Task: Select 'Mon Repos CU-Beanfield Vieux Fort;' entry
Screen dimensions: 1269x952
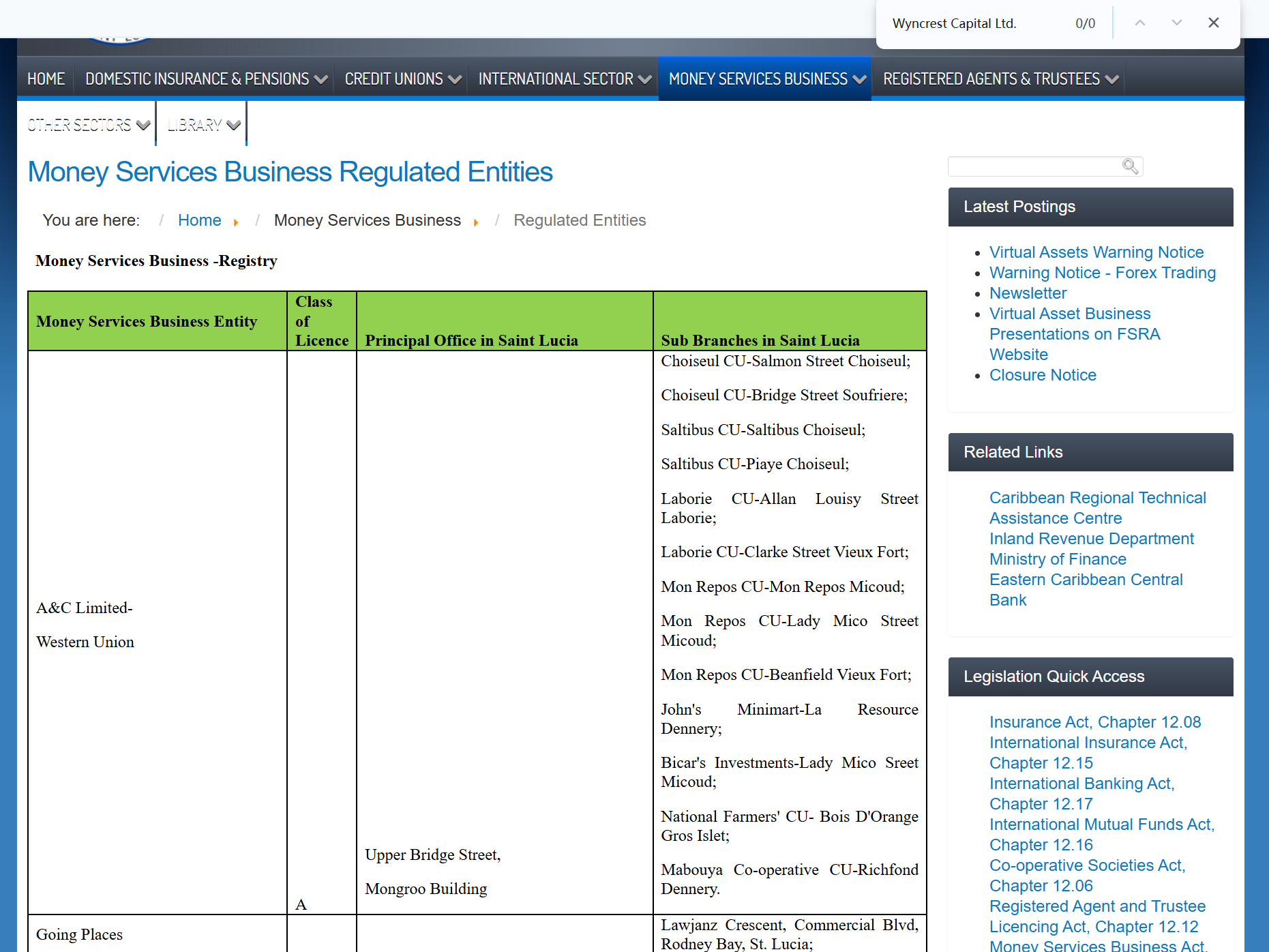Action: pos(786,674)
